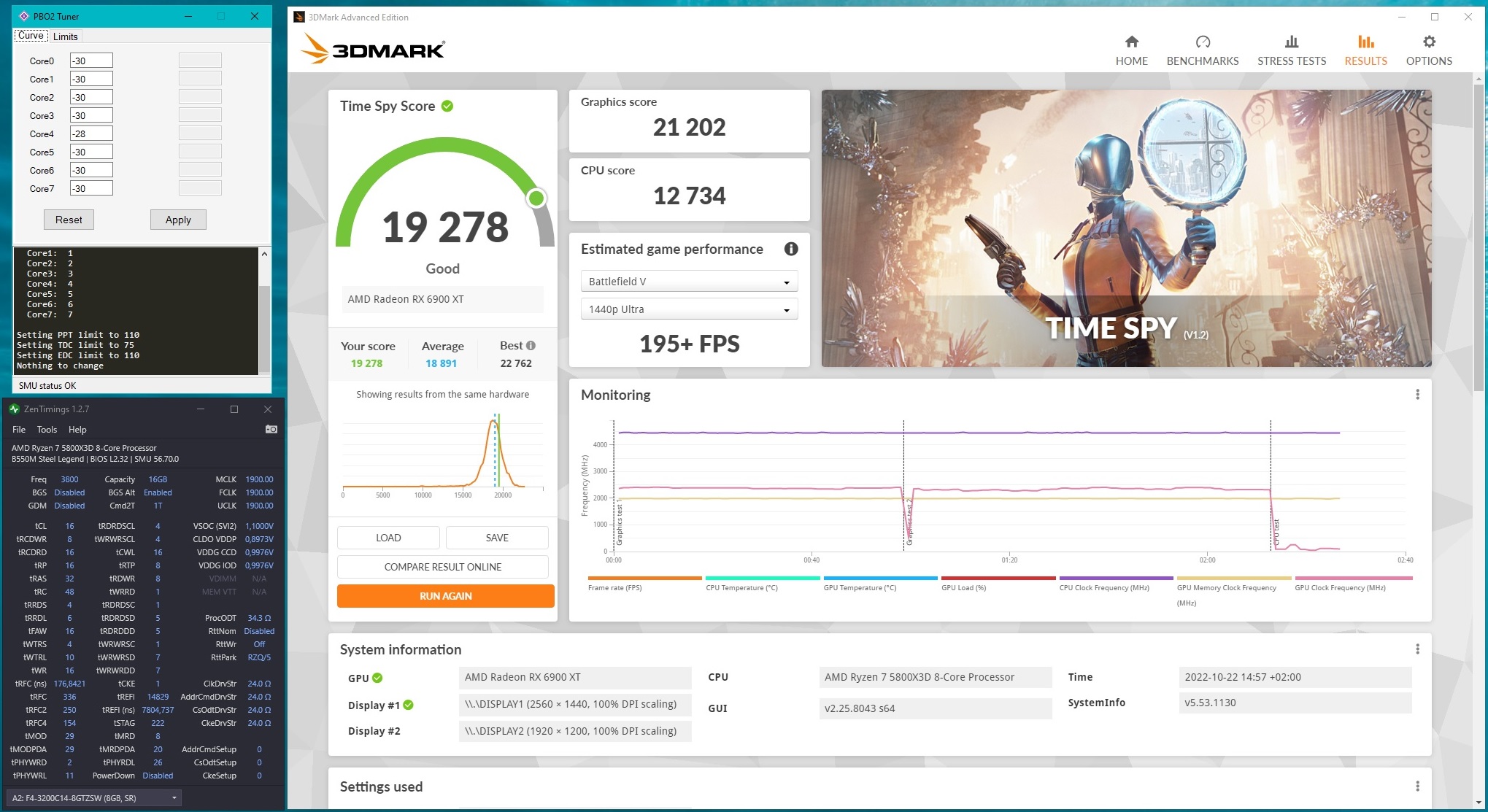Open the memory module slot A2 dropdown
The height and width of the screenshot is (812, 1488).
(93, 798)
